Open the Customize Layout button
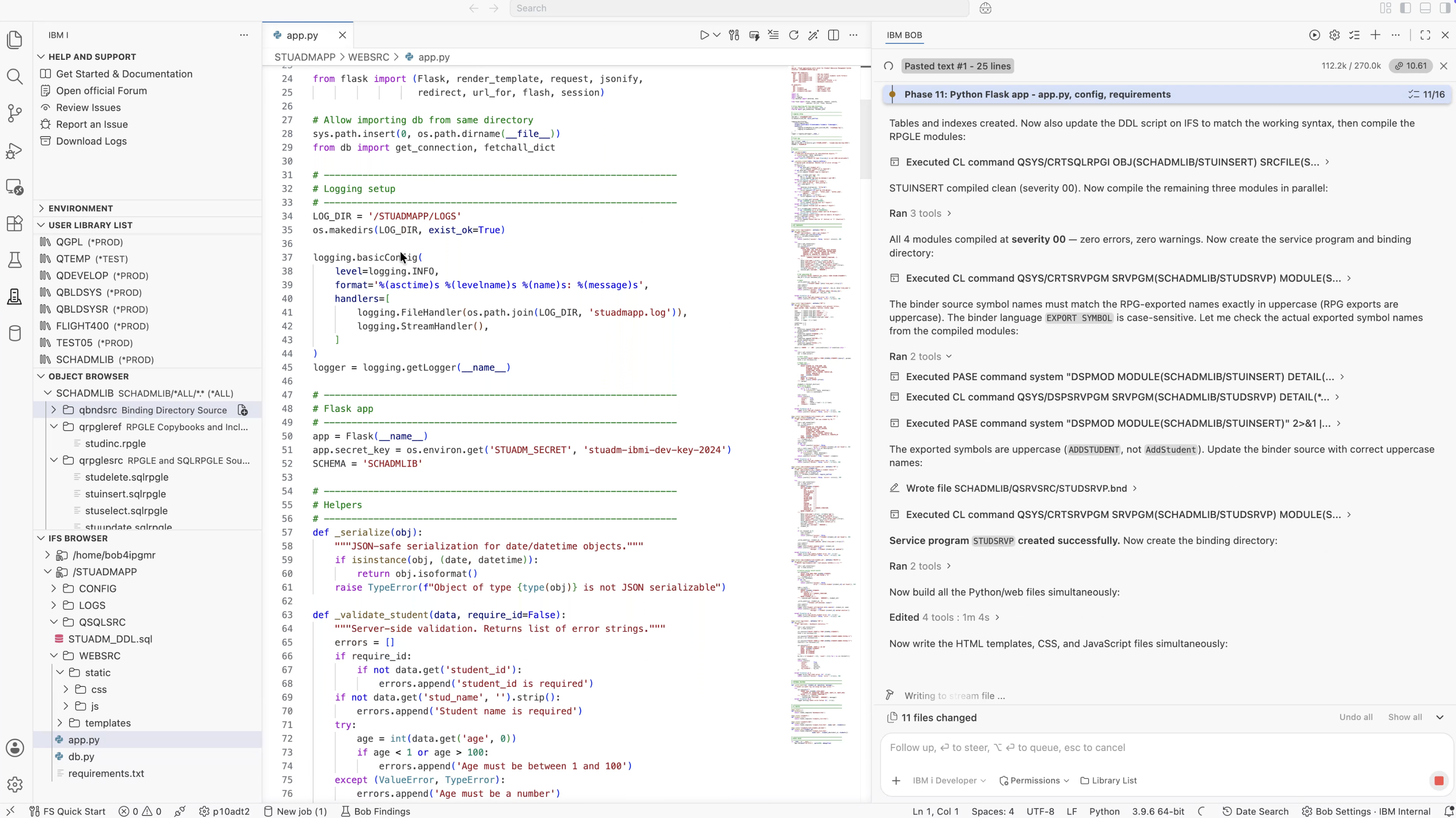 coord(1385,8)
